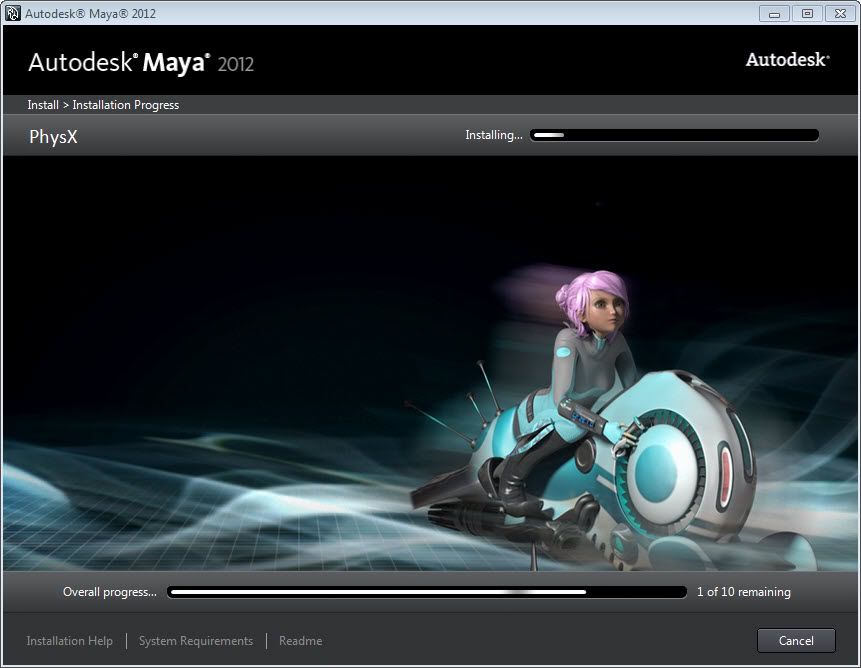Image resolution: width=861 pixels, height=668 pixels.
Task: Click the Overall progress bar
Action: [x=427, y=592]
